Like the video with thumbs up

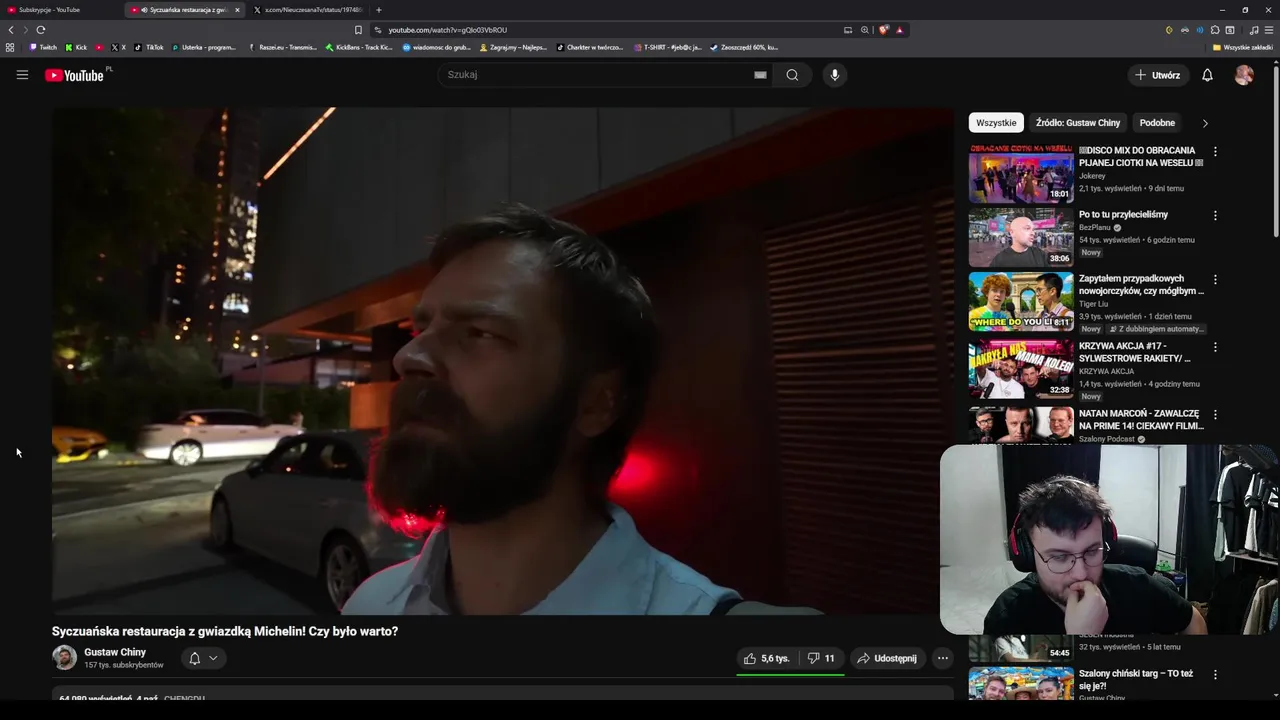click(x=767, y=658)
